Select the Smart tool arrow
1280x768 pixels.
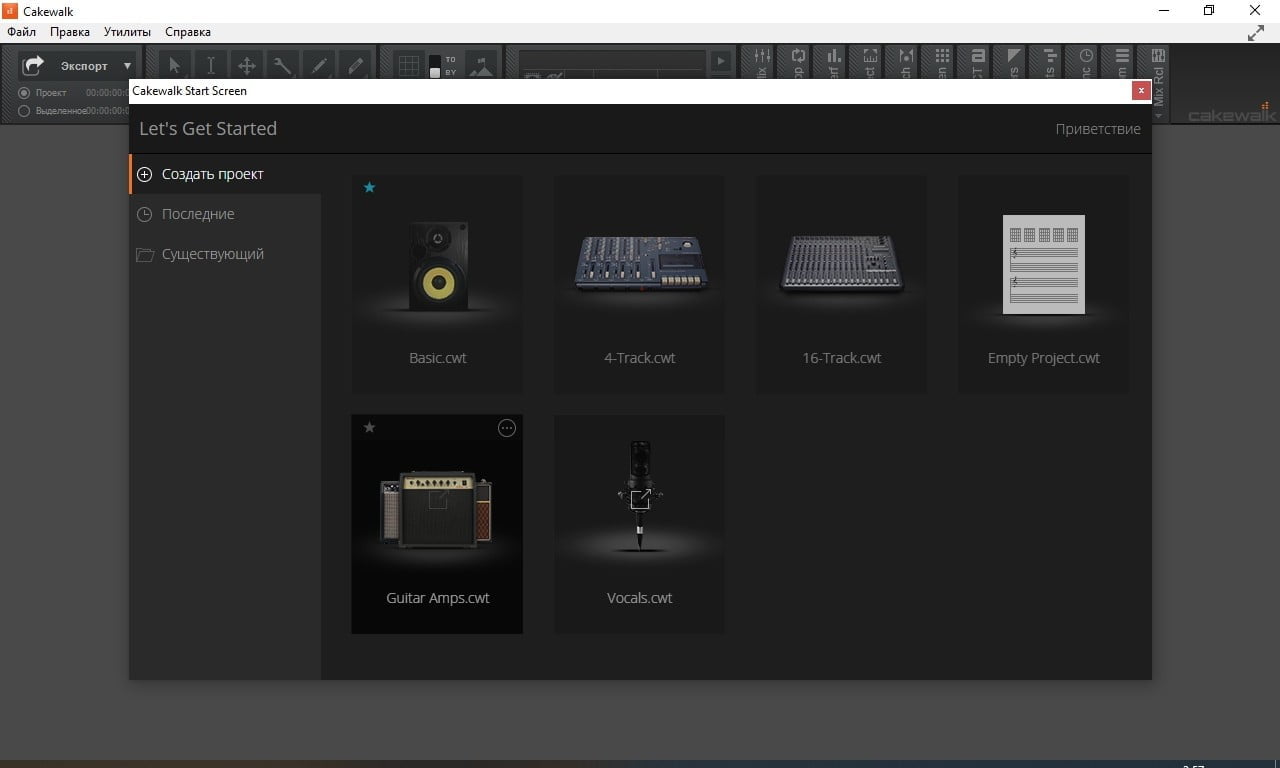point(175,66)
